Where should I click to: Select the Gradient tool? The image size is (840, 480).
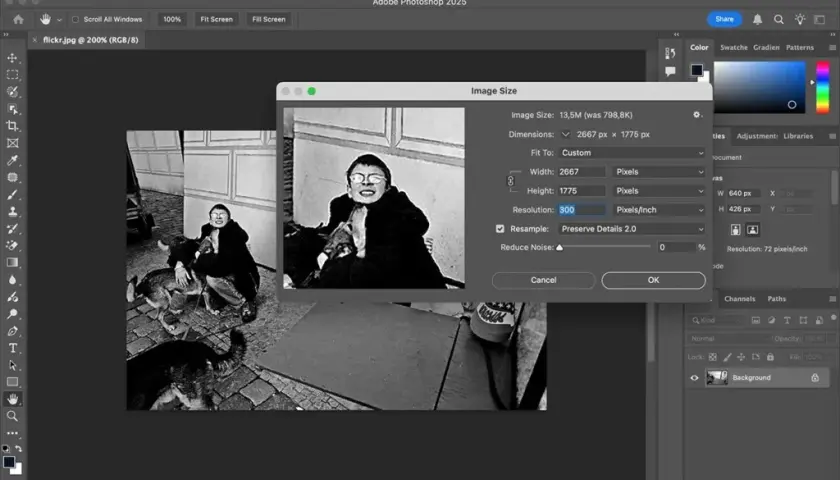tap(12, 262)
